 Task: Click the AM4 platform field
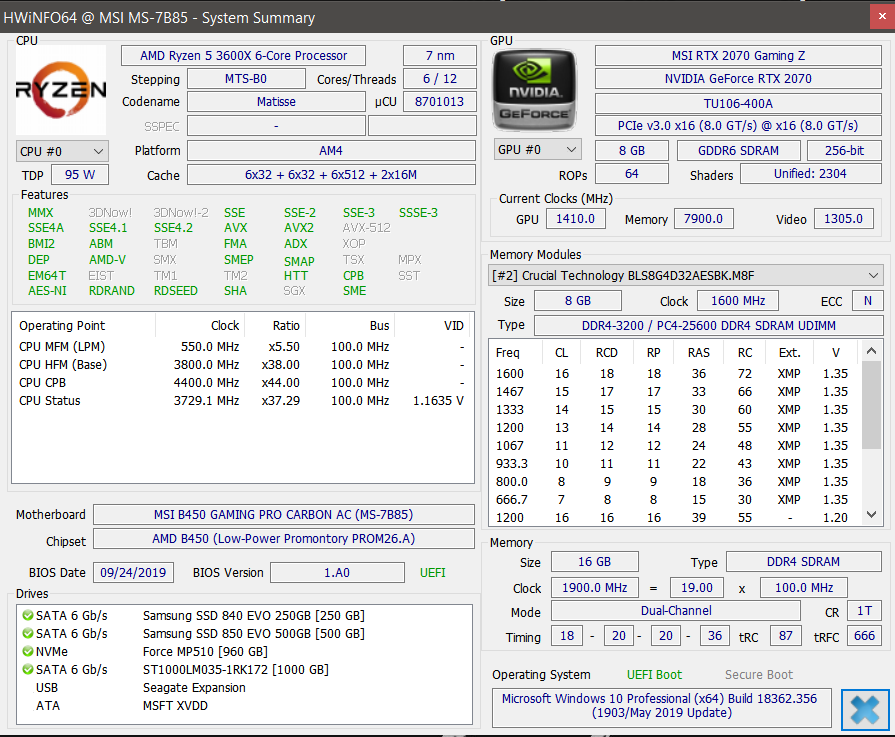[331, 151]
